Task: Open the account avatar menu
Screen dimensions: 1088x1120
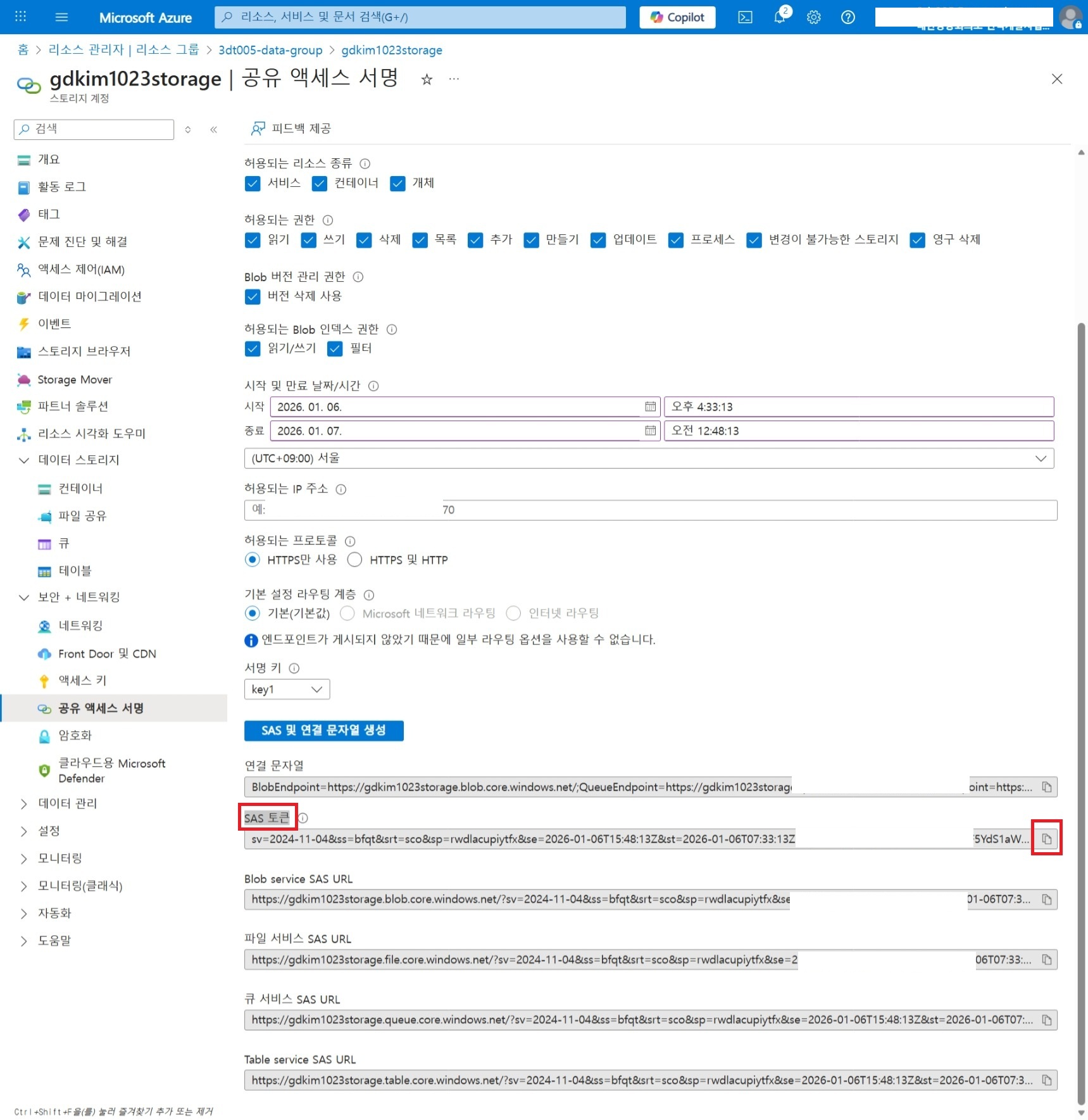Action: tap(1071, 17)
